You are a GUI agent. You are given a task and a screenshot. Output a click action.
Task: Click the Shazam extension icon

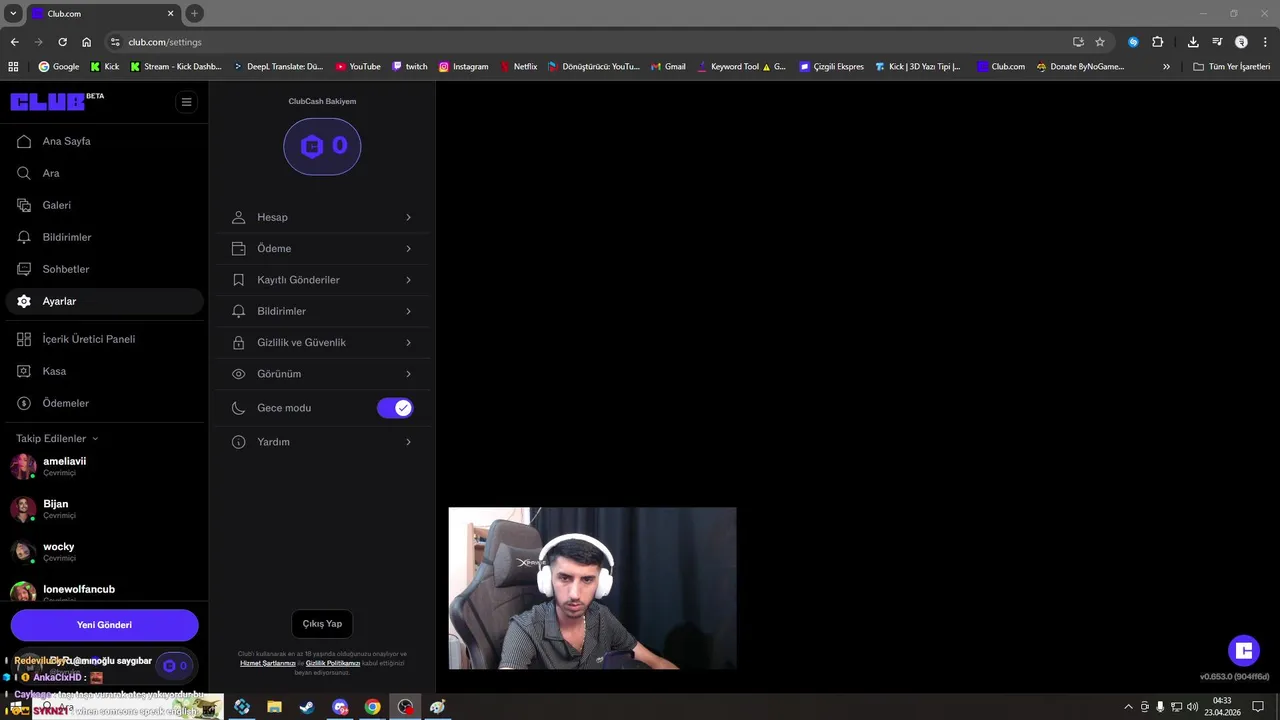point(1133,42)
